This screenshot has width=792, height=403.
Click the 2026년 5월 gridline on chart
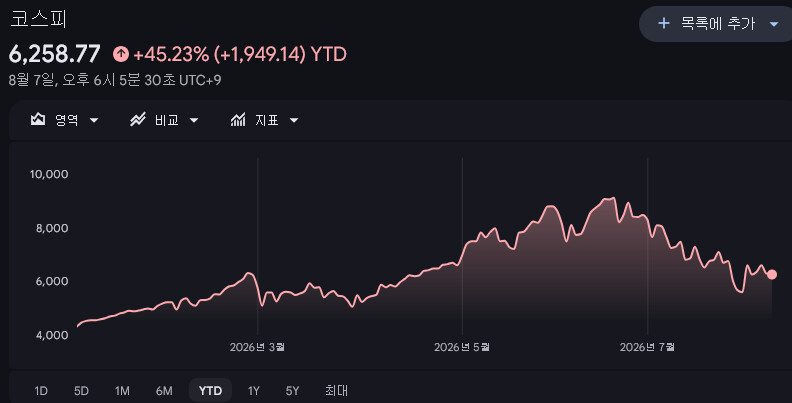462,247
